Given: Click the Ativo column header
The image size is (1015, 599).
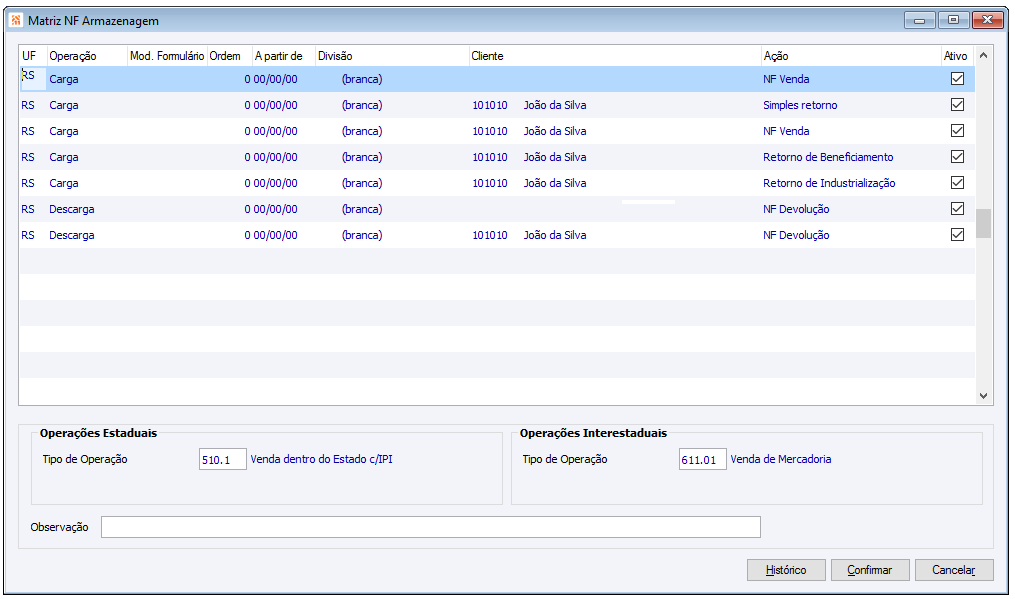Looking at the screenshot, I should pos(957,56).
